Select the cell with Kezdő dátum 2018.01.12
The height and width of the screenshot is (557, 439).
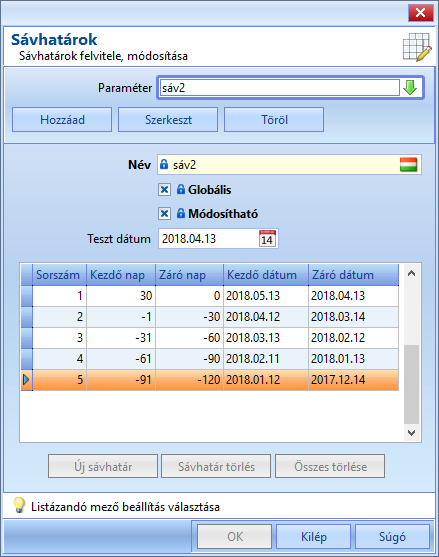point(266,380)
